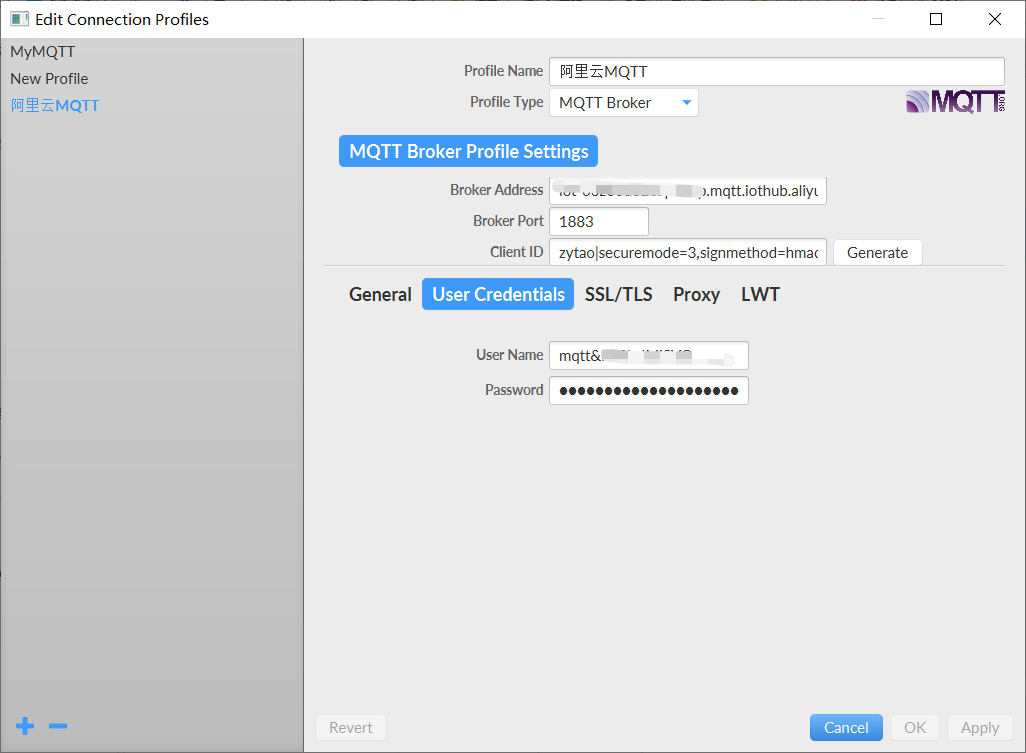The image size is (1026, 753).
Task: Cancel editing the connection profile
Action: coord(846,727)
